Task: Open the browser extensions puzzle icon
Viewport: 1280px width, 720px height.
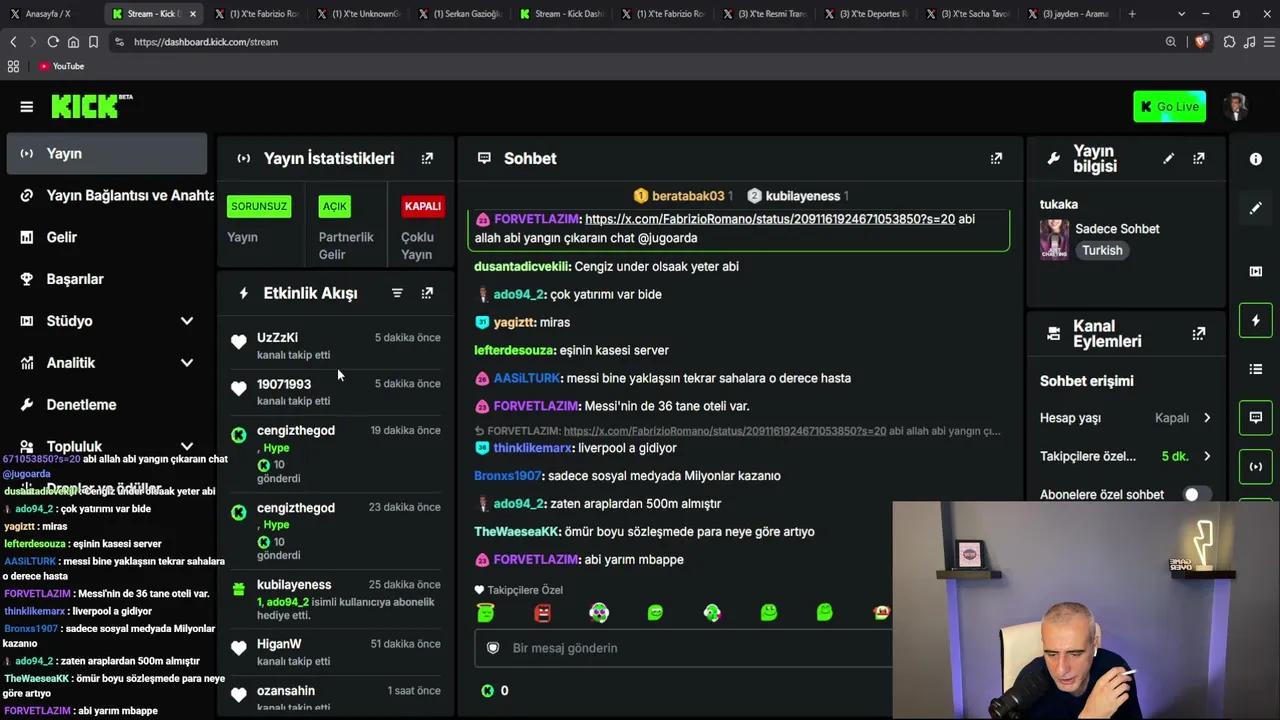Action: pos(1229,42)
